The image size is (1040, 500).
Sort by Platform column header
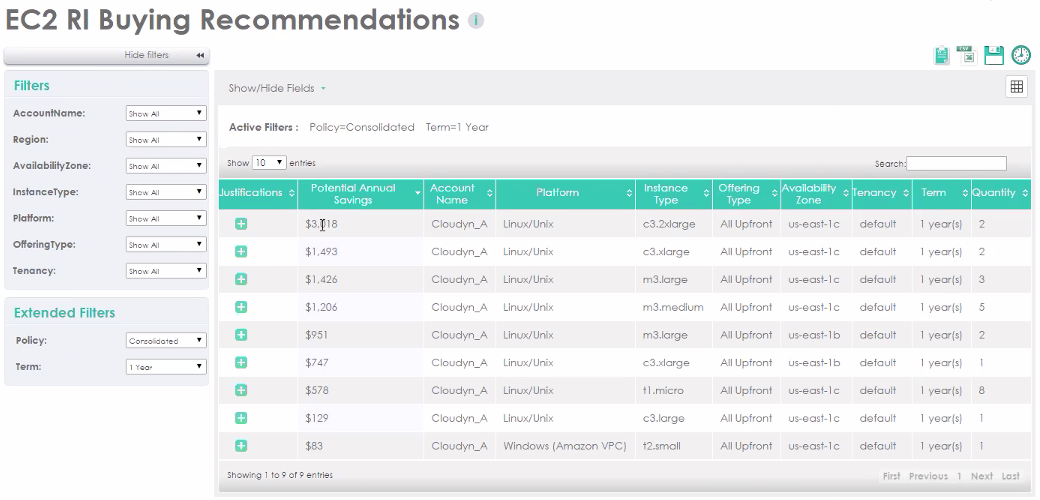(565, 194)
